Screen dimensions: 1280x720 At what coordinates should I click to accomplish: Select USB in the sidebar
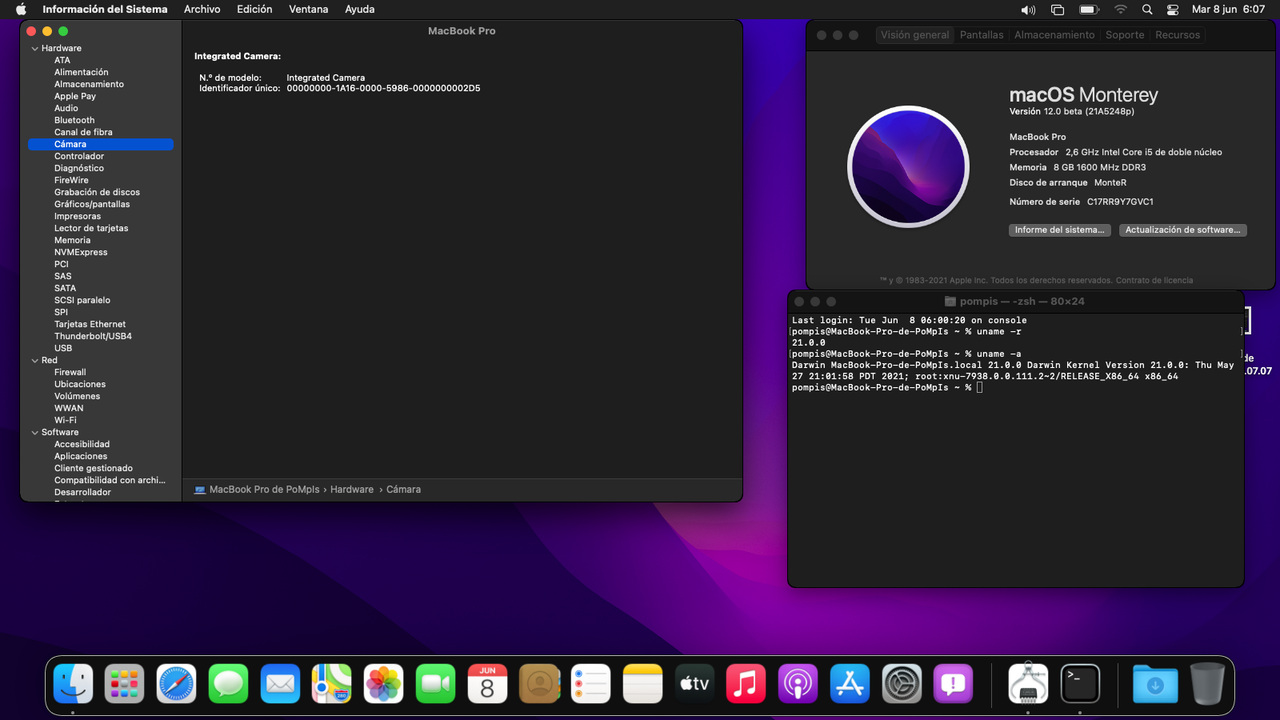pos(63,348)
